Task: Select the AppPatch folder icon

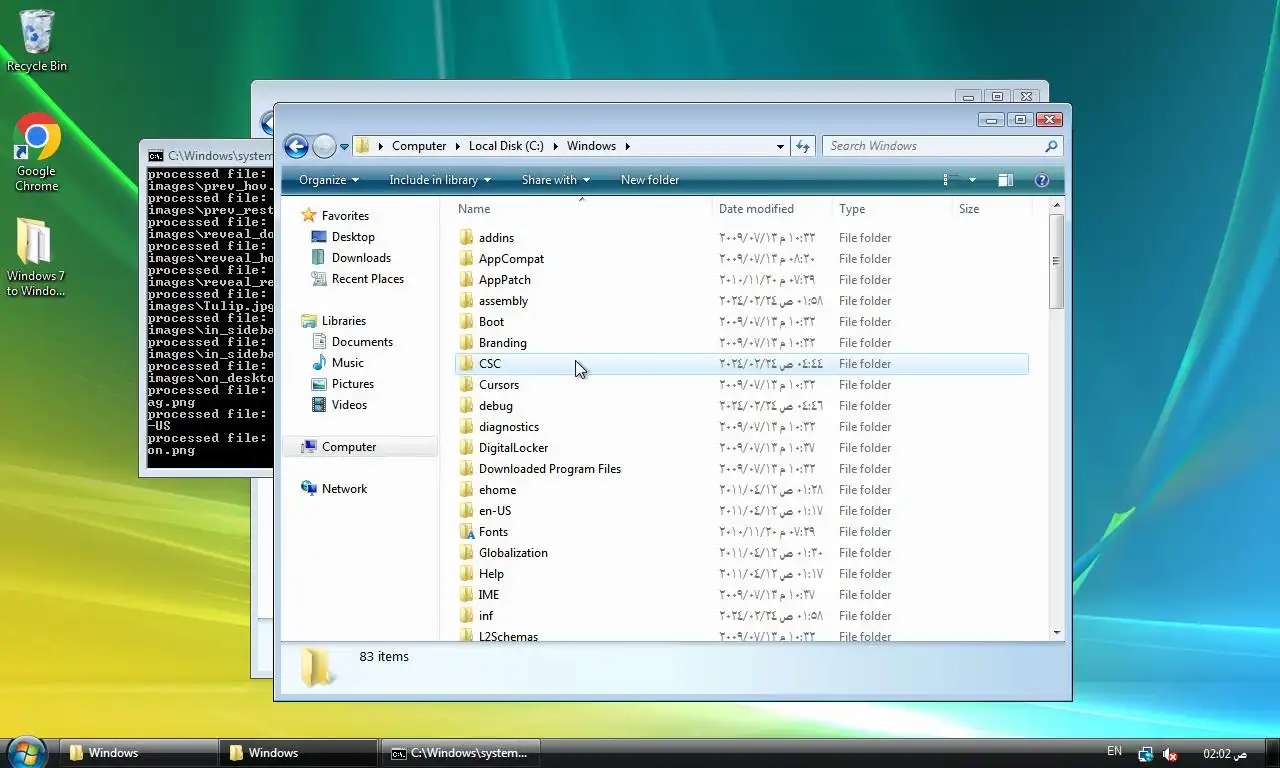Action: [466, 280]
